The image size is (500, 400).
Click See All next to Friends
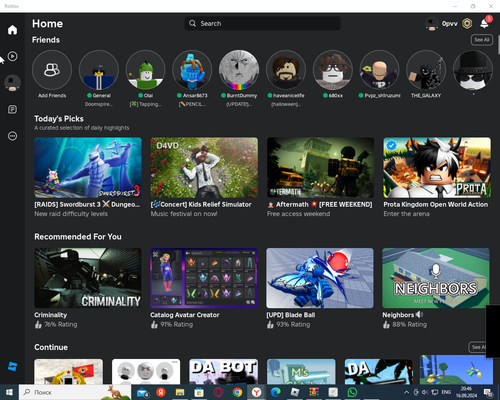pyautogui.click(x=482, y=40)
